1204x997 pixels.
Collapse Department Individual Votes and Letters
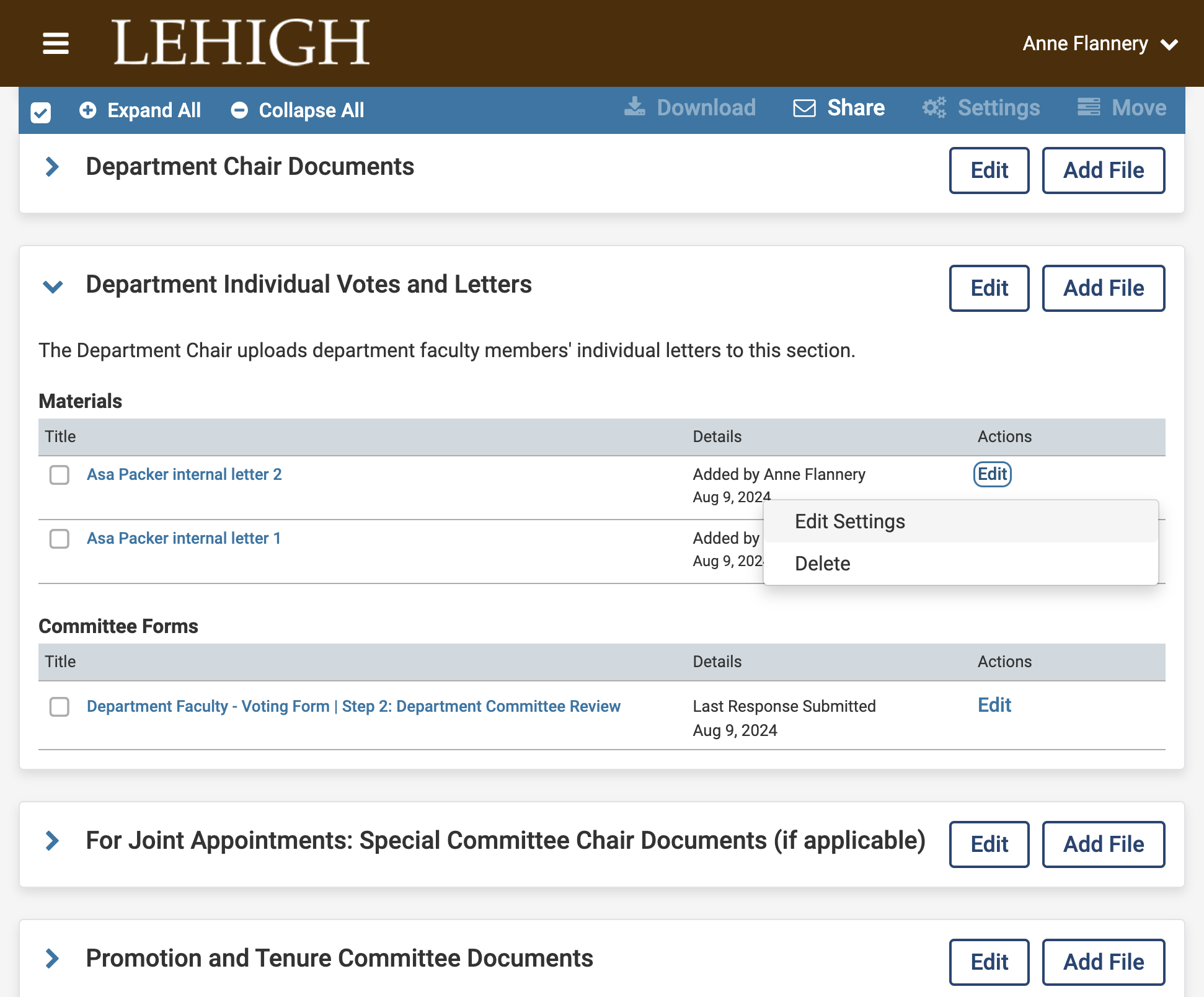(x=53, y=286)
